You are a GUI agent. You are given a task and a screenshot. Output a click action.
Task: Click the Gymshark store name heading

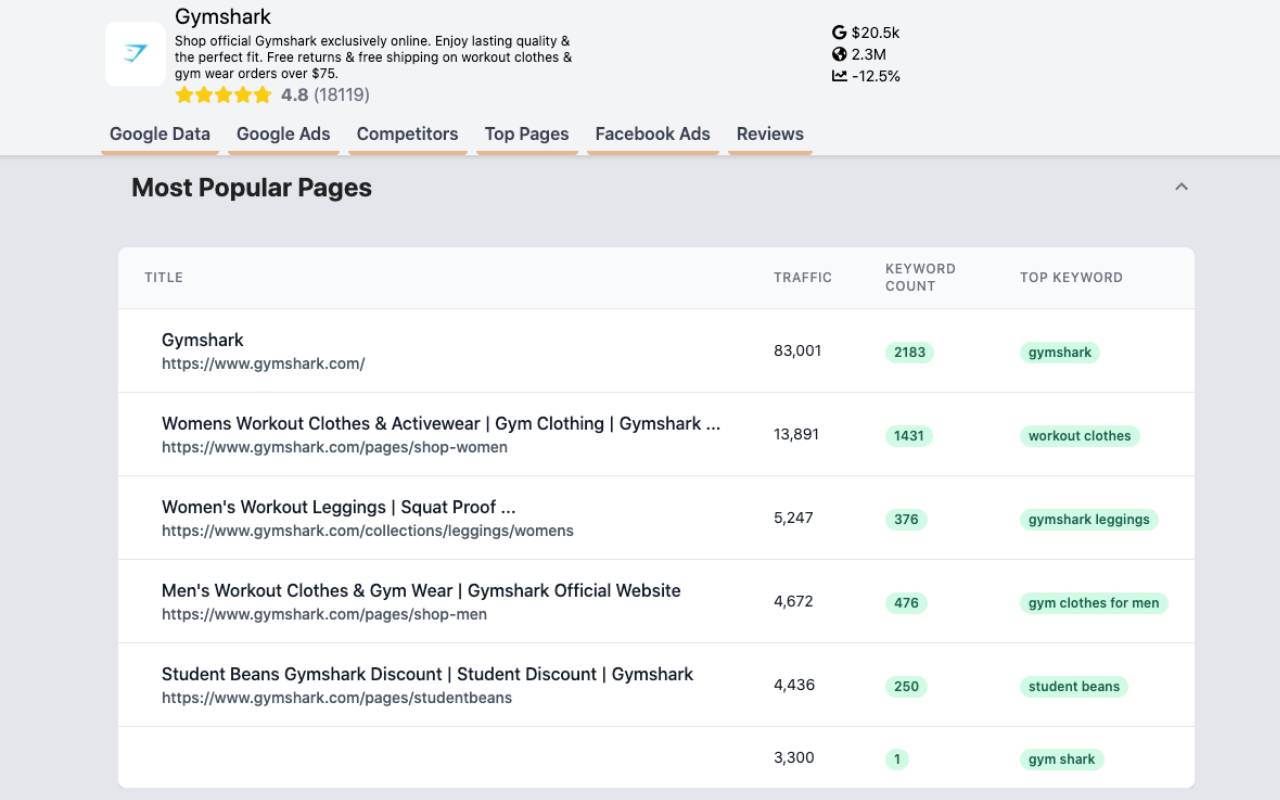(222, 17)
